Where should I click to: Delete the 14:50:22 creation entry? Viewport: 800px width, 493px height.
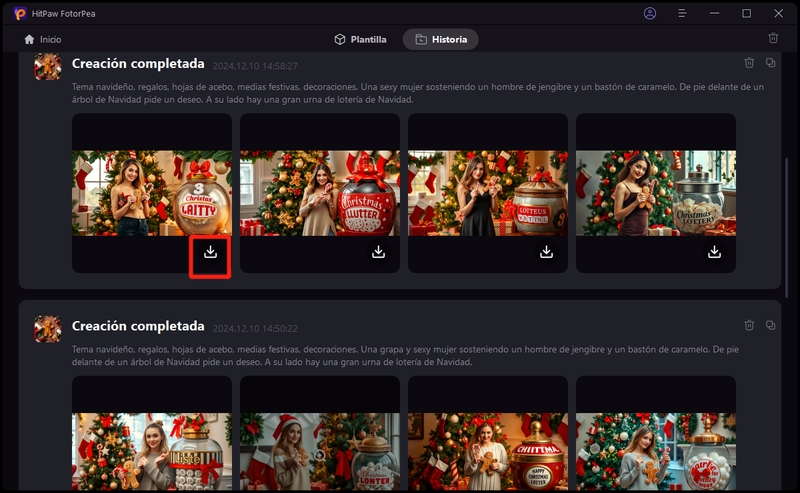[x=749, y=325]
